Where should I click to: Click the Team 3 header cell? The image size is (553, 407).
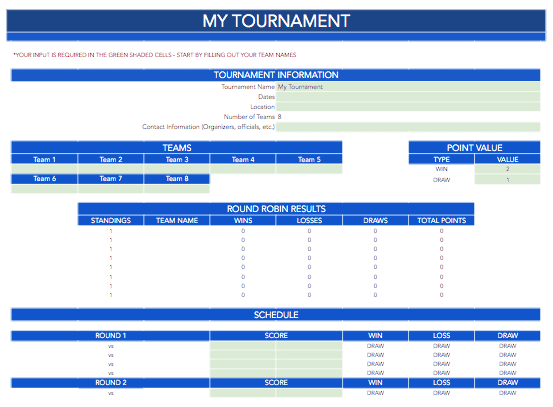[x=177, y=159]
